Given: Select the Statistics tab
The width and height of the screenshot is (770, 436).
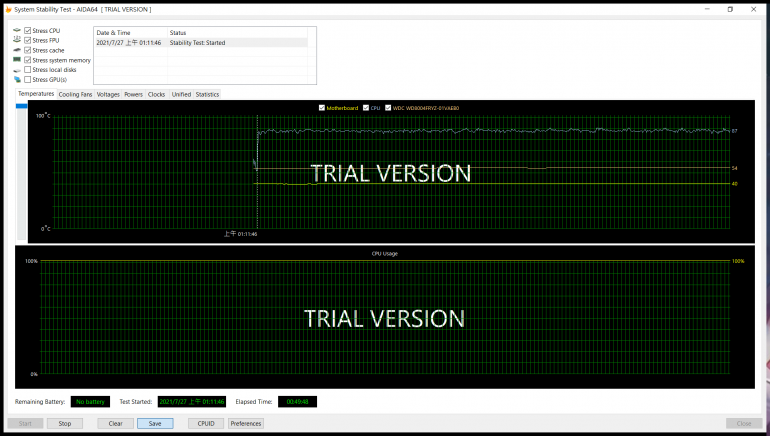Looking at the screenshot, I should click(207, 94).
